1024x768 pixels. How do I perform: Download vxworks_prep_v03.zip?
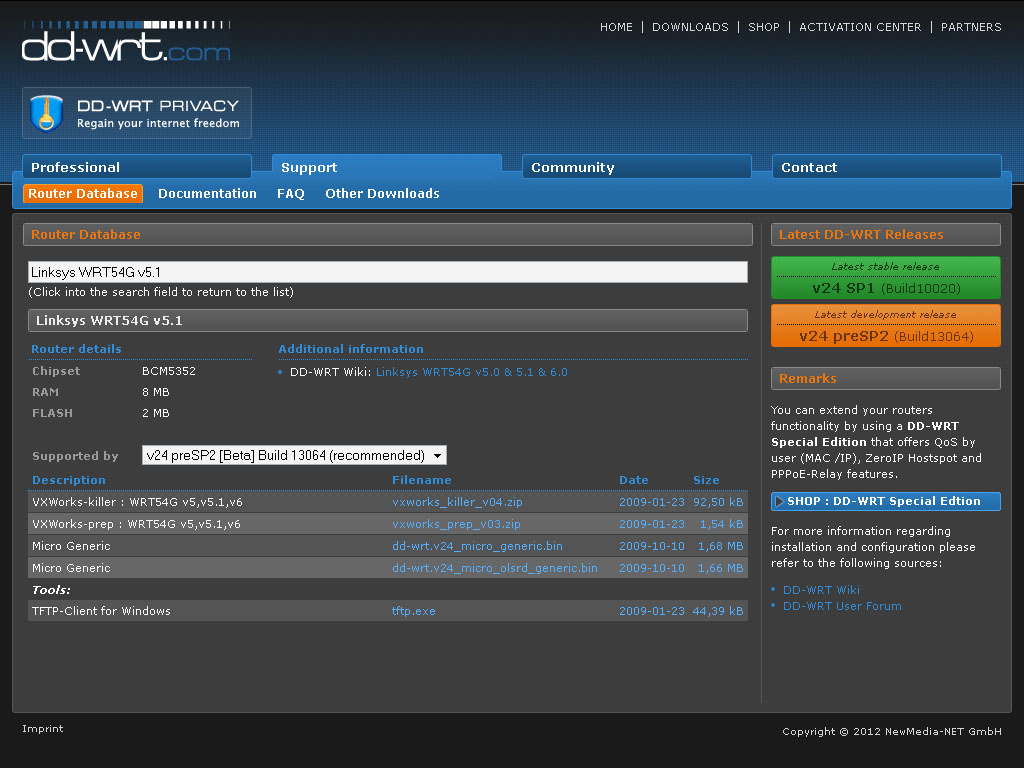point(456,524)
